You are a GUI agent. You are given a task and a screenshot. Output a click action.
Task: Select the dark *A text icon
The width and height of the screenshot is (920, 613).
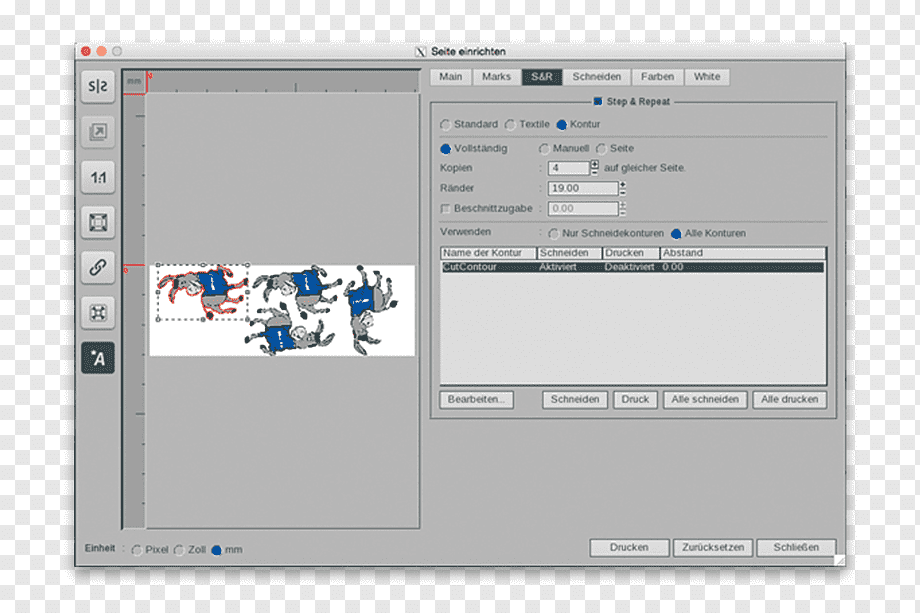[x=98, y=358]
